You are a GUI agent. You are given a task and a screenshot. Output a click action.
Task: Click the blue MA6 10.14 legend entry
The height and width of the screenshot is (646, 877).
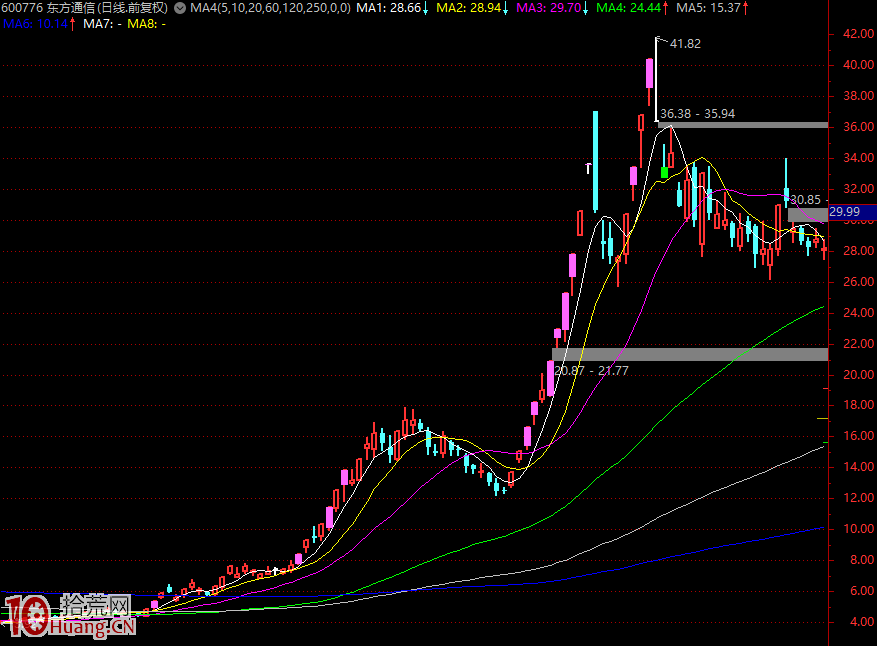pos(39,22)
